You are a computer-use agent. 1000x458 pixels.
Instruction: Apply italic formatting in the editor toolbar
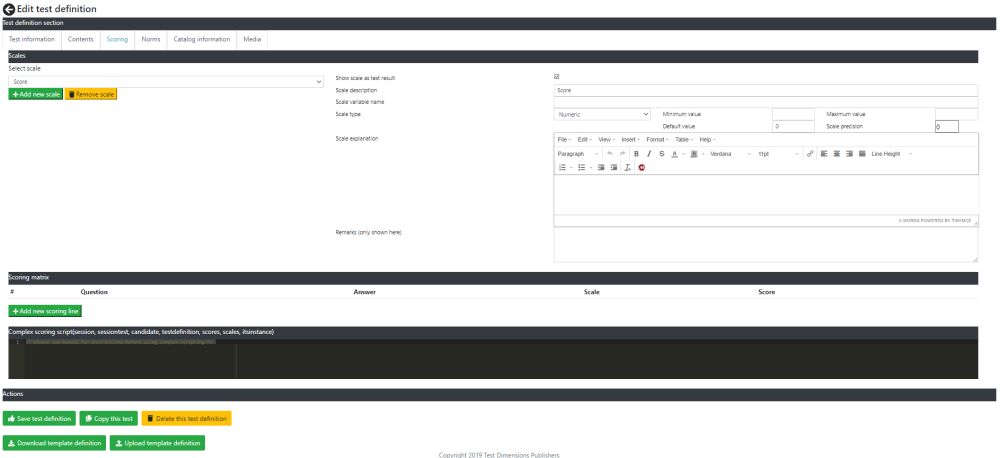(x=649, y=154)
